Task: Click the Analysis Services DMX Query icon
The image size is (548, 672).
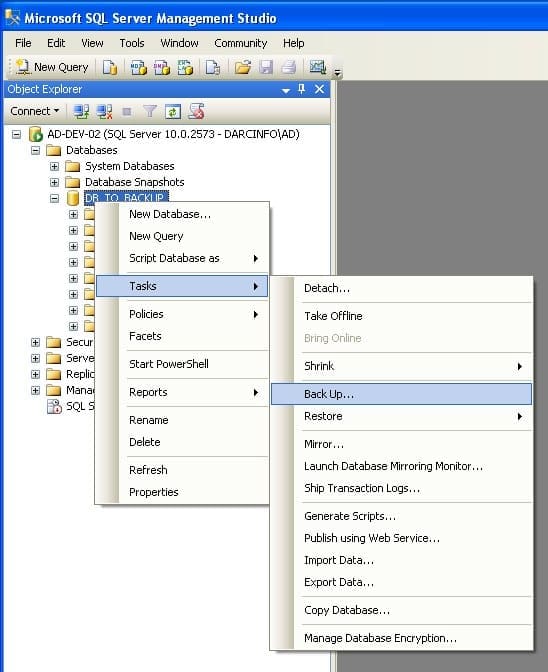Action: coord(162,67)
